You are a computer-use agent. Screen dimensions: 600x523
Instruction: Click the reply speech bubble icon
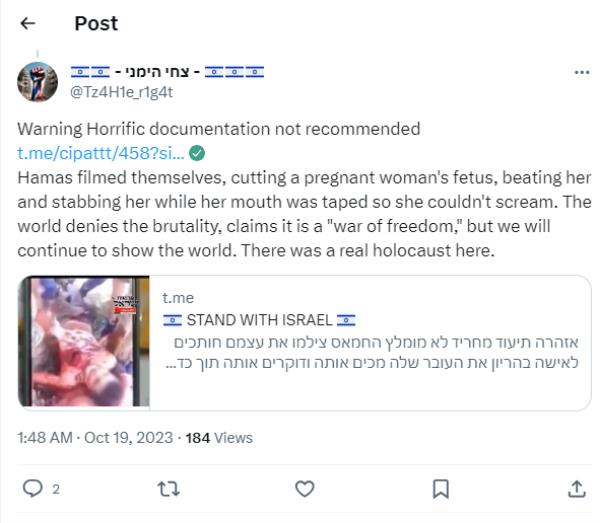click(32, 488)
